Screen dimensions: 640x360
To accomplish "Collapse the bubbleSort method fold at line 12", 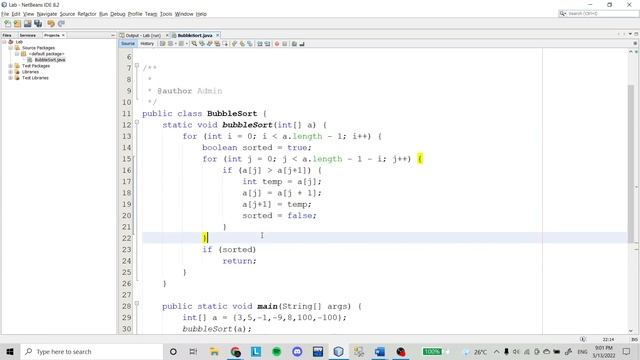I will click(x=137, y=122).
